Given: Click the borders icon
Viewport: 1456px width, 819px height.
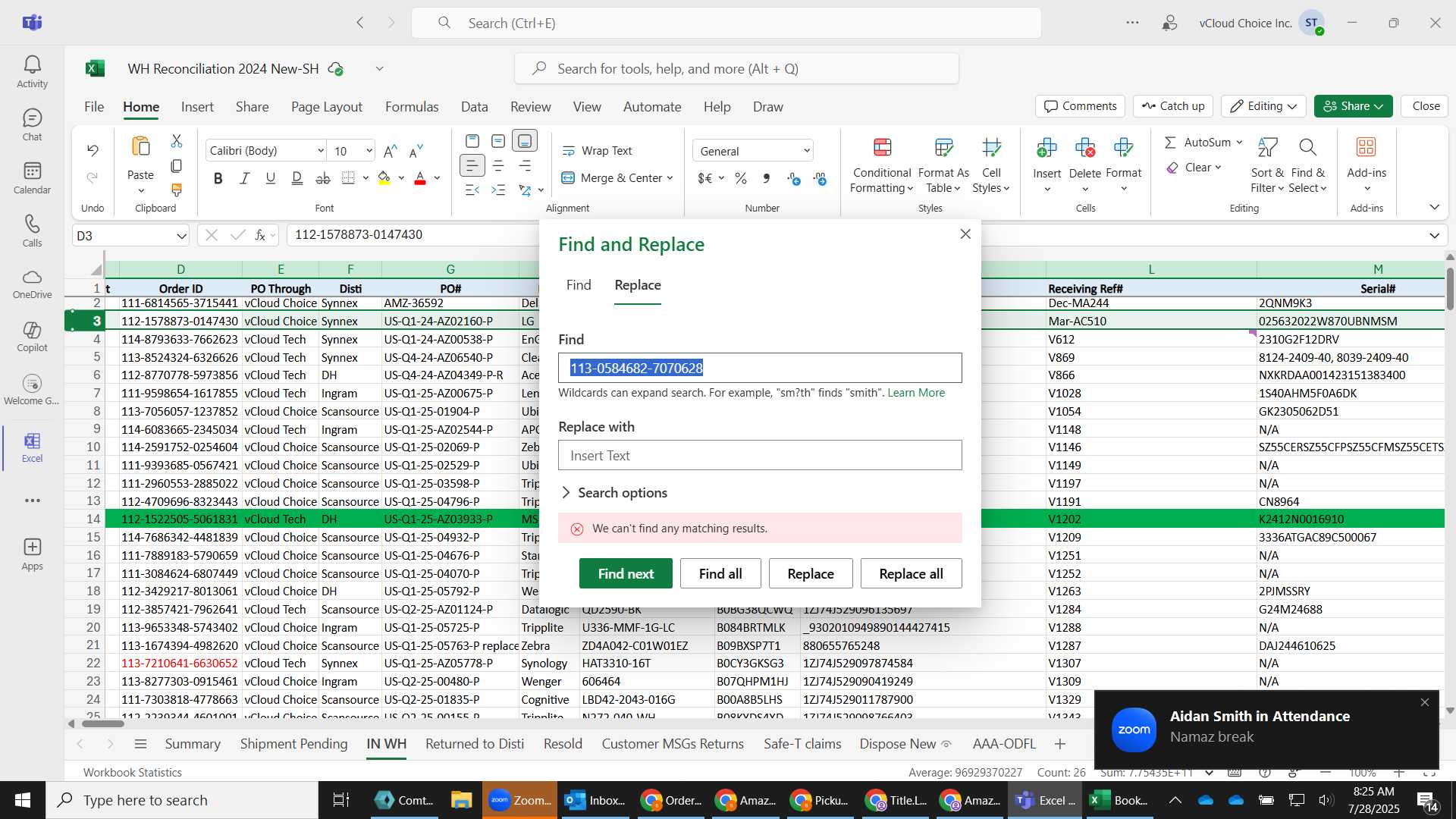Looking at the screenshot, I should pyautogui.click(x=348, y=178).
